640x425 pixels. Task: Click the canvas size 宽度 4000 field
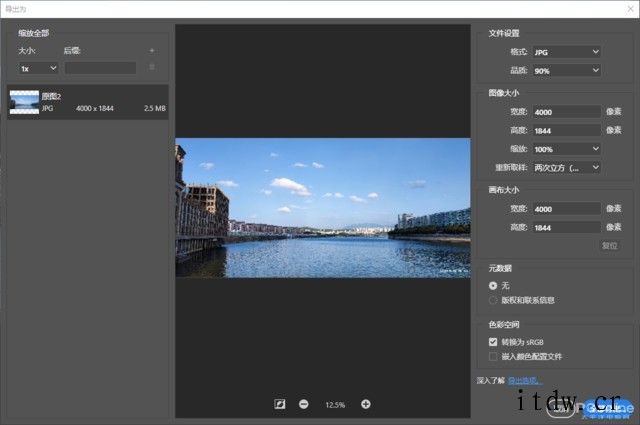coord(567,209)
